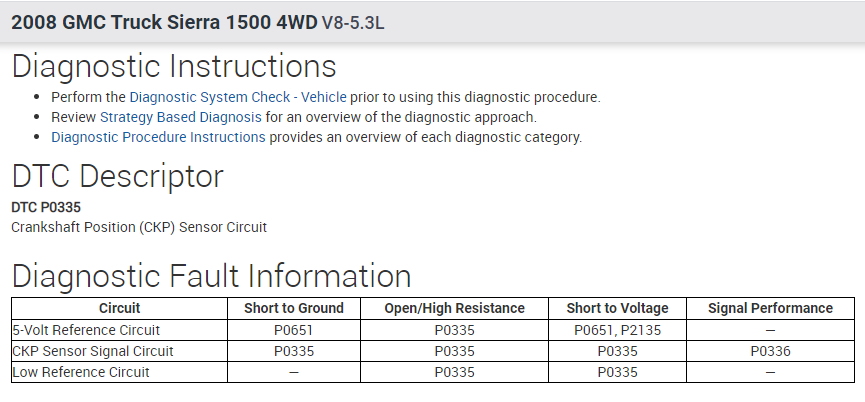The image size is (865, 402).
Task: Click the Crankshaft Position (CKP) Sensor Circuit description
Action: [x=139, y=227]
